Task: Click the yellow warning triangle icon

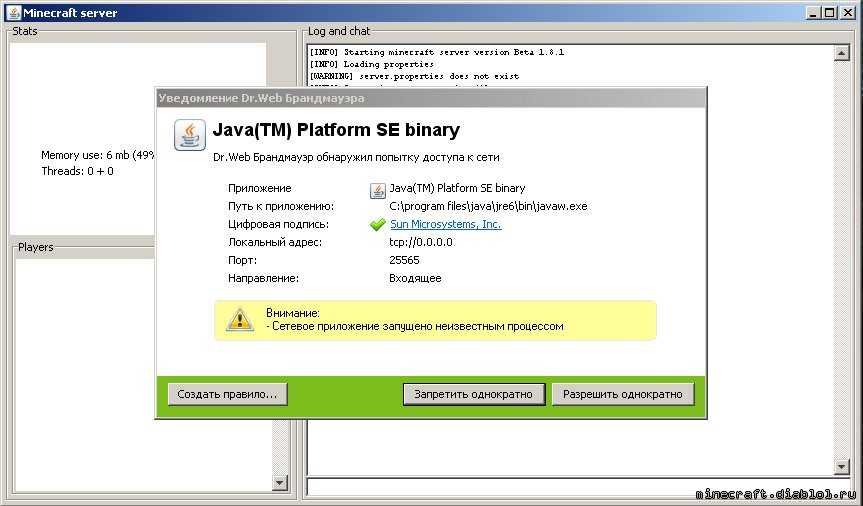Action: point(239,320)
